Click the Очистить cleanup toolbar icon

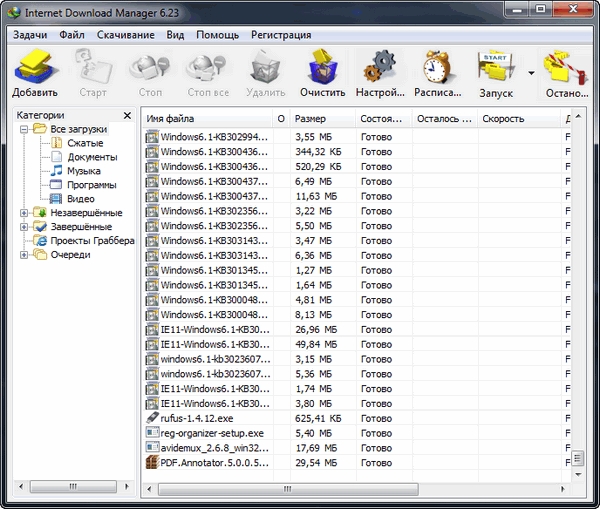pos(323,66)
